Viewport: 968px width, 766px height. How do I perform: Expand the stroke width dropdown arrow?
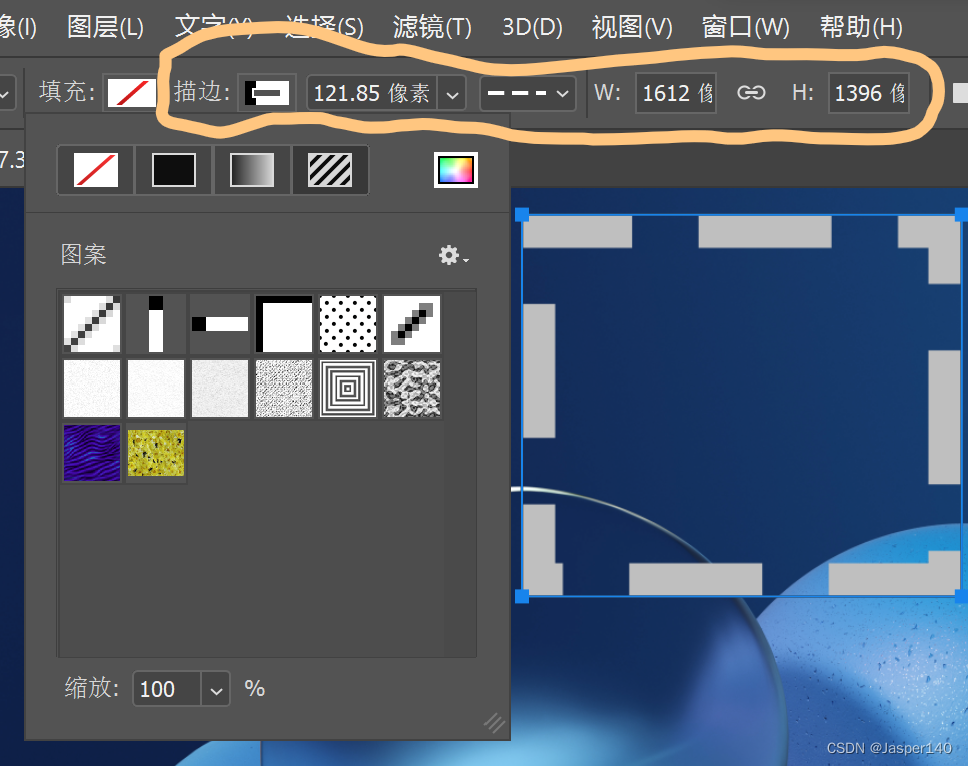pyautogui.click(x=452, y=94)
